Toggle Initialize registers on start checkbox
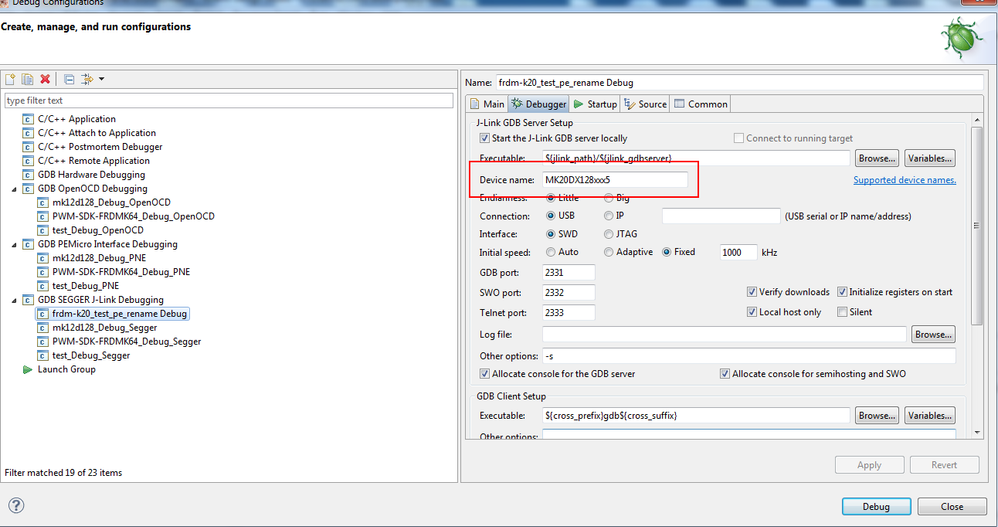Viewport: 998px width, 527px height. (x=842, y=292)
